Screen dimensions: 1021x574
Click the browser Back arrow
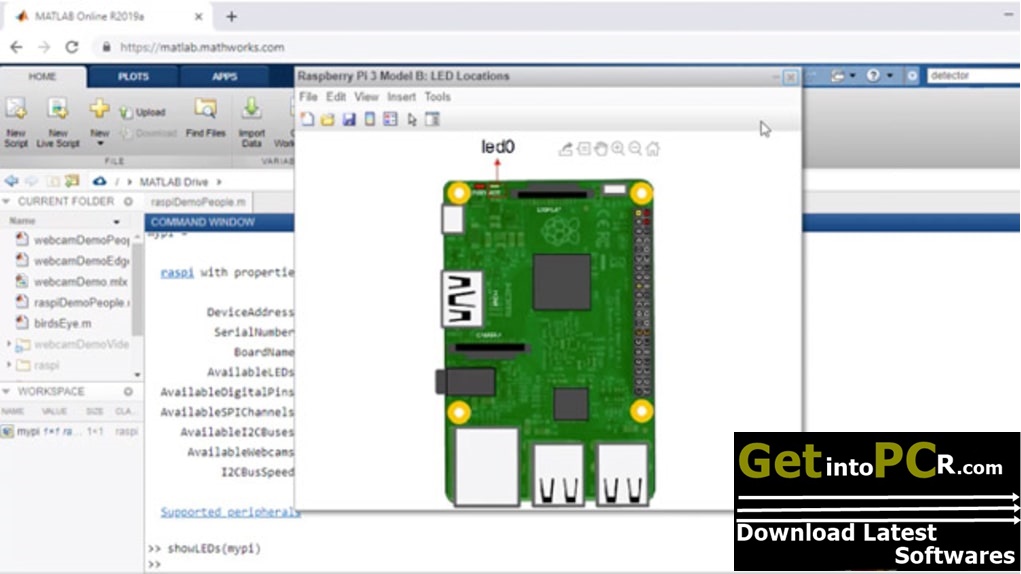pyautogui.click(x=16, y=47)
